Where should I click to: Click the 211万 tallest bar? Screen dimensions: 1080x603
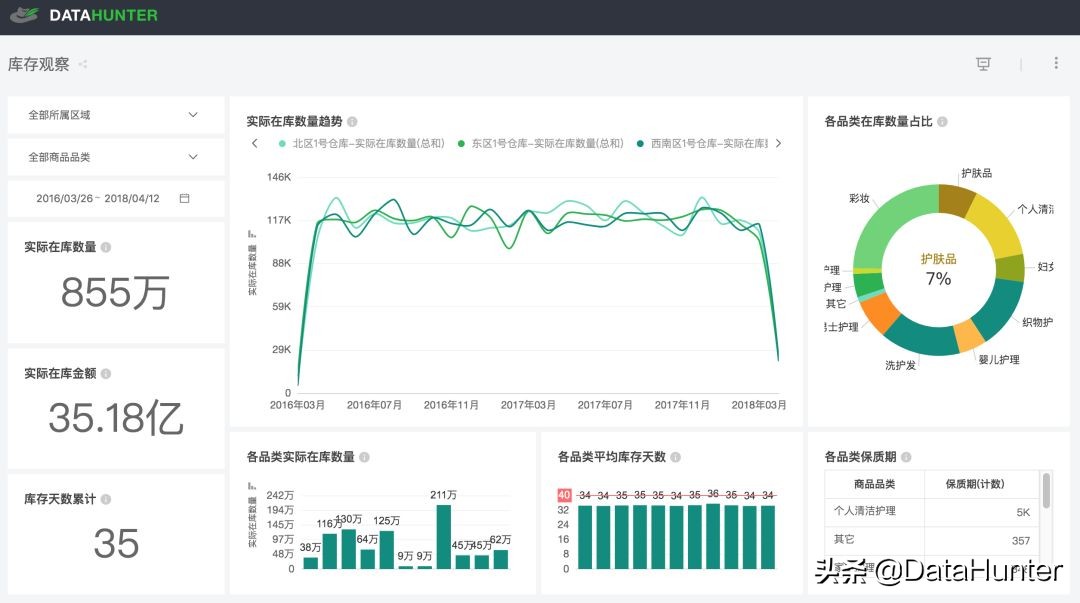pos(444,536)
